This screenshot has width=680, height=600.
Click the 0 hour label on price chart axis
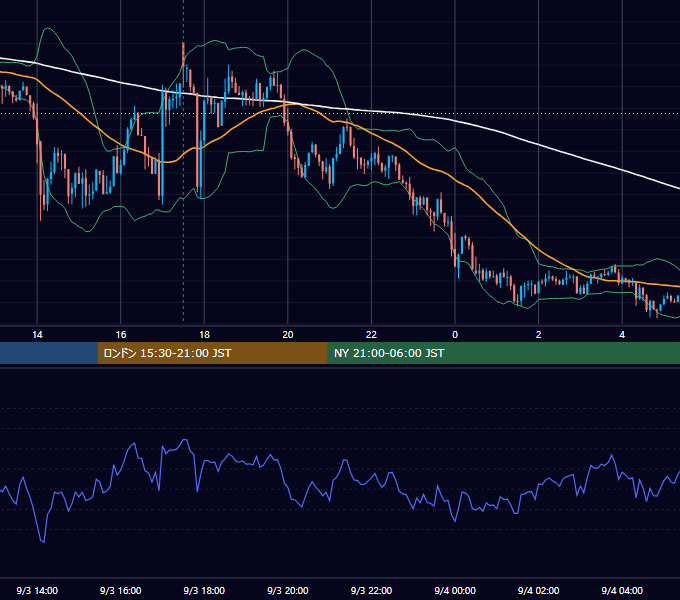point(455,335)
